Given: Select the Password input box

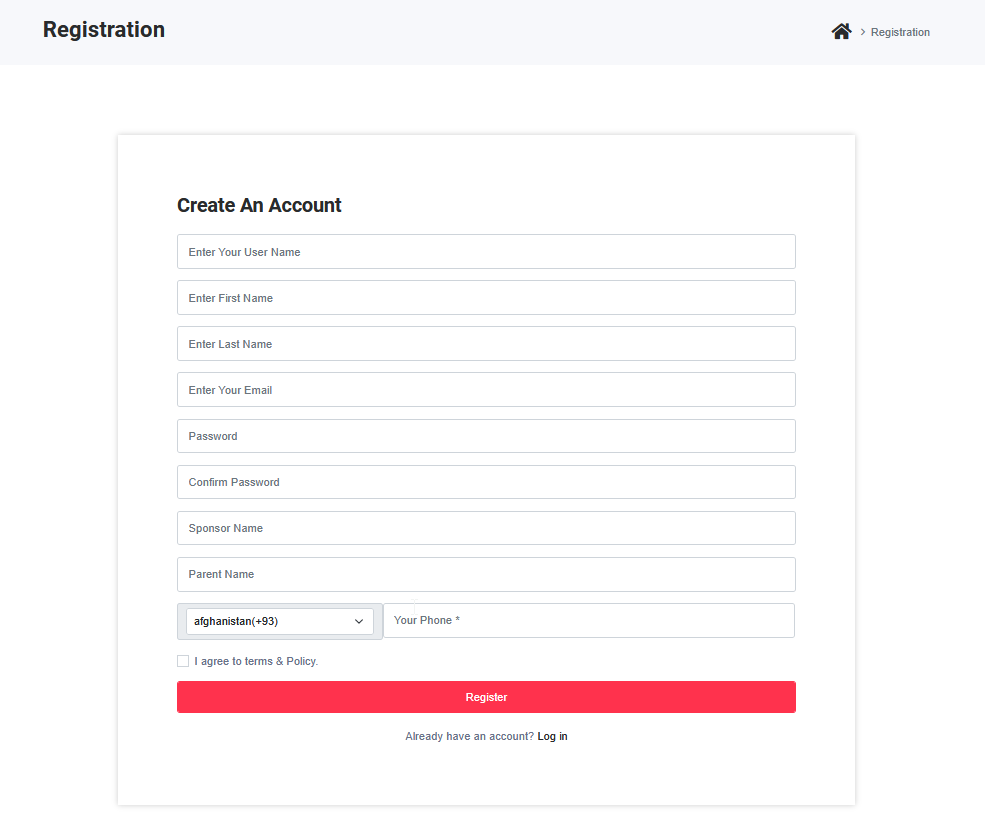Looking at the screenshot, I should pyautogui.click(x=486, y=436).
